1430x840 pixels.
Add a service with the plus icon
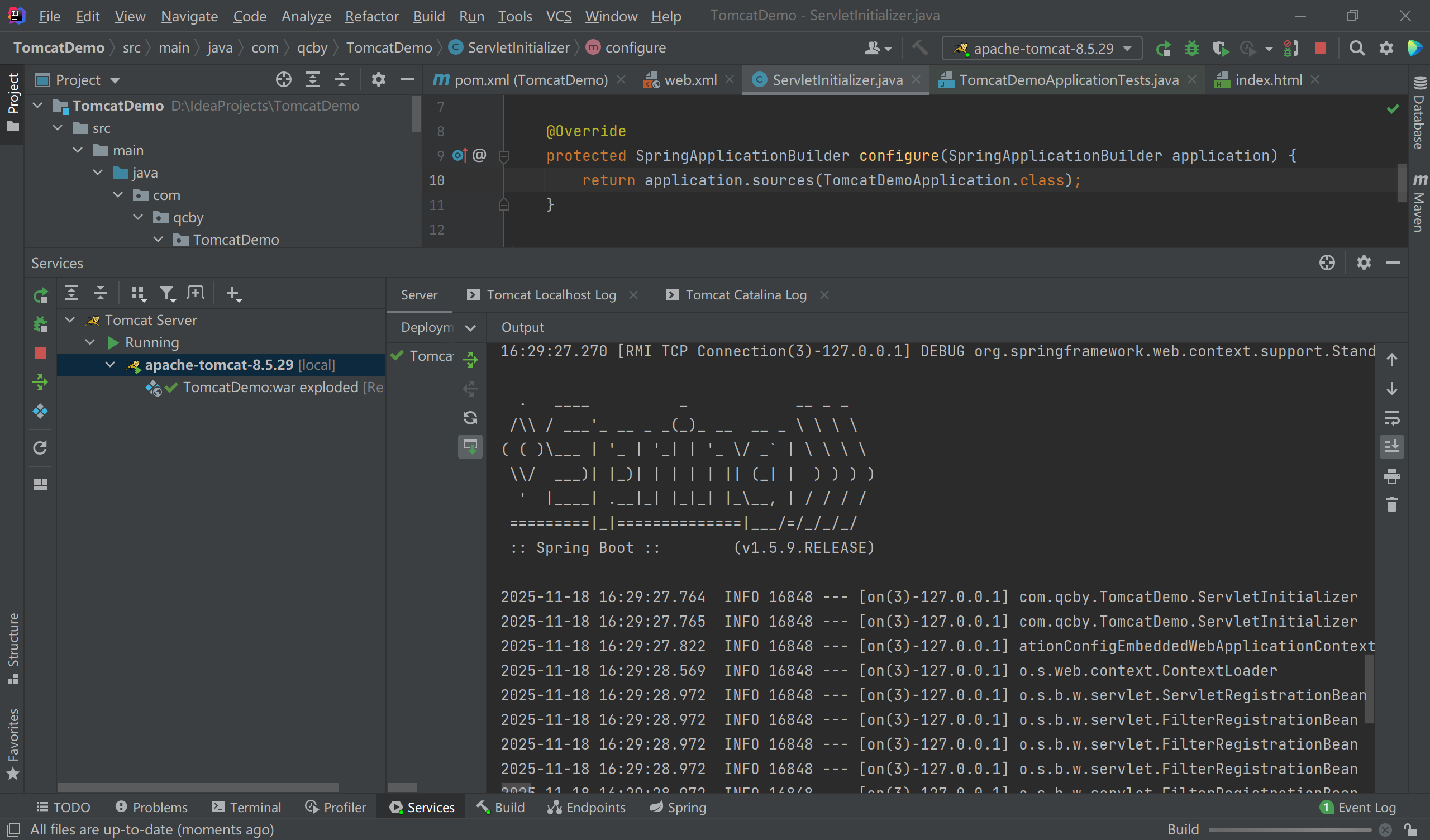(233, 293)
